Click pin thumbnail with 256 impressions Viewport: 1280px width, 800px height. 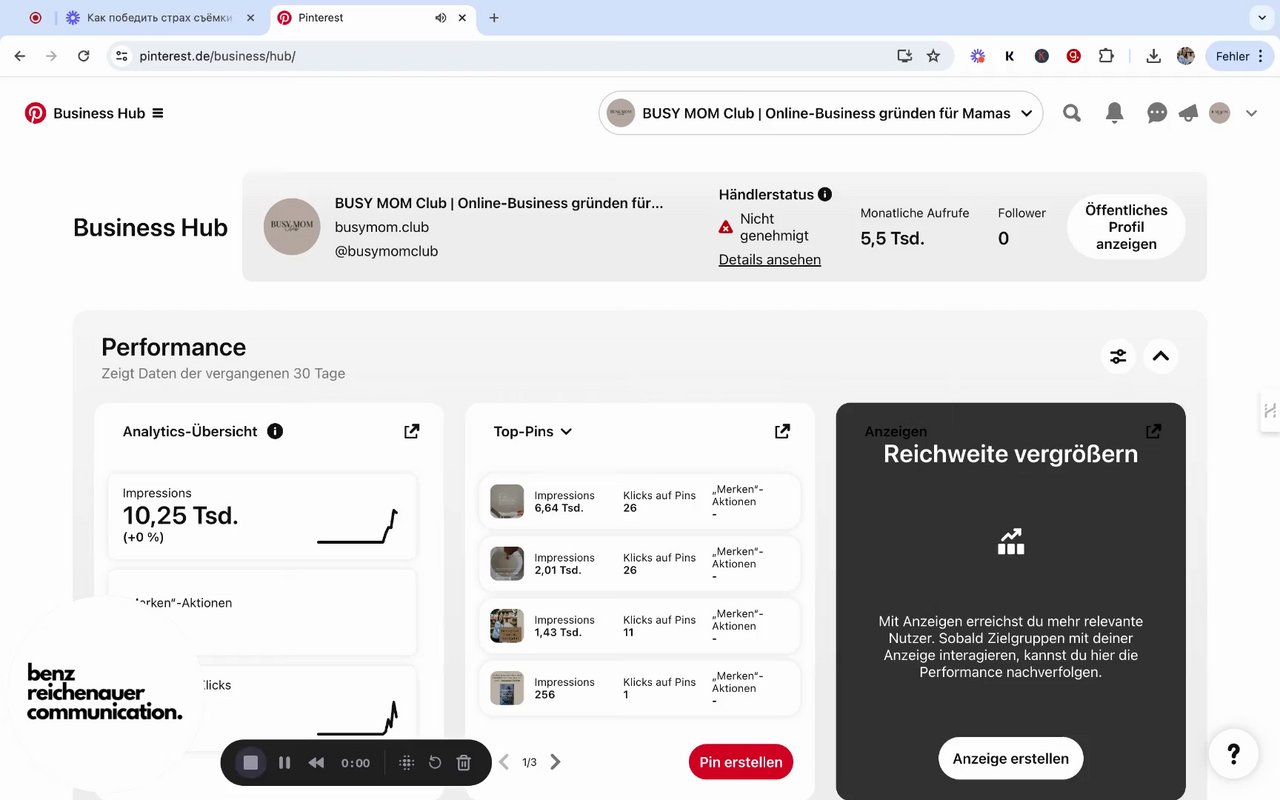click(x=507, y=688)
